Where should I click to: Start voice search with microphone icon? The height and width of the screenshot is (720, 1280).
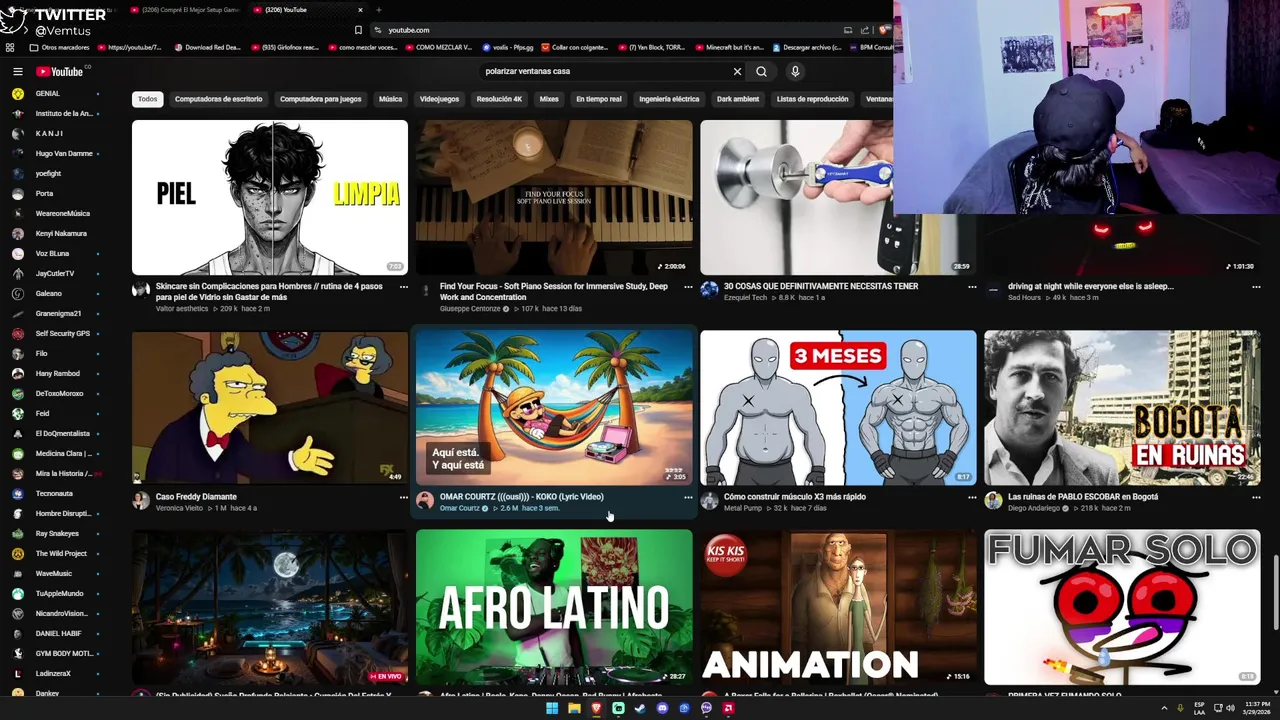click(x=795, y=71)
